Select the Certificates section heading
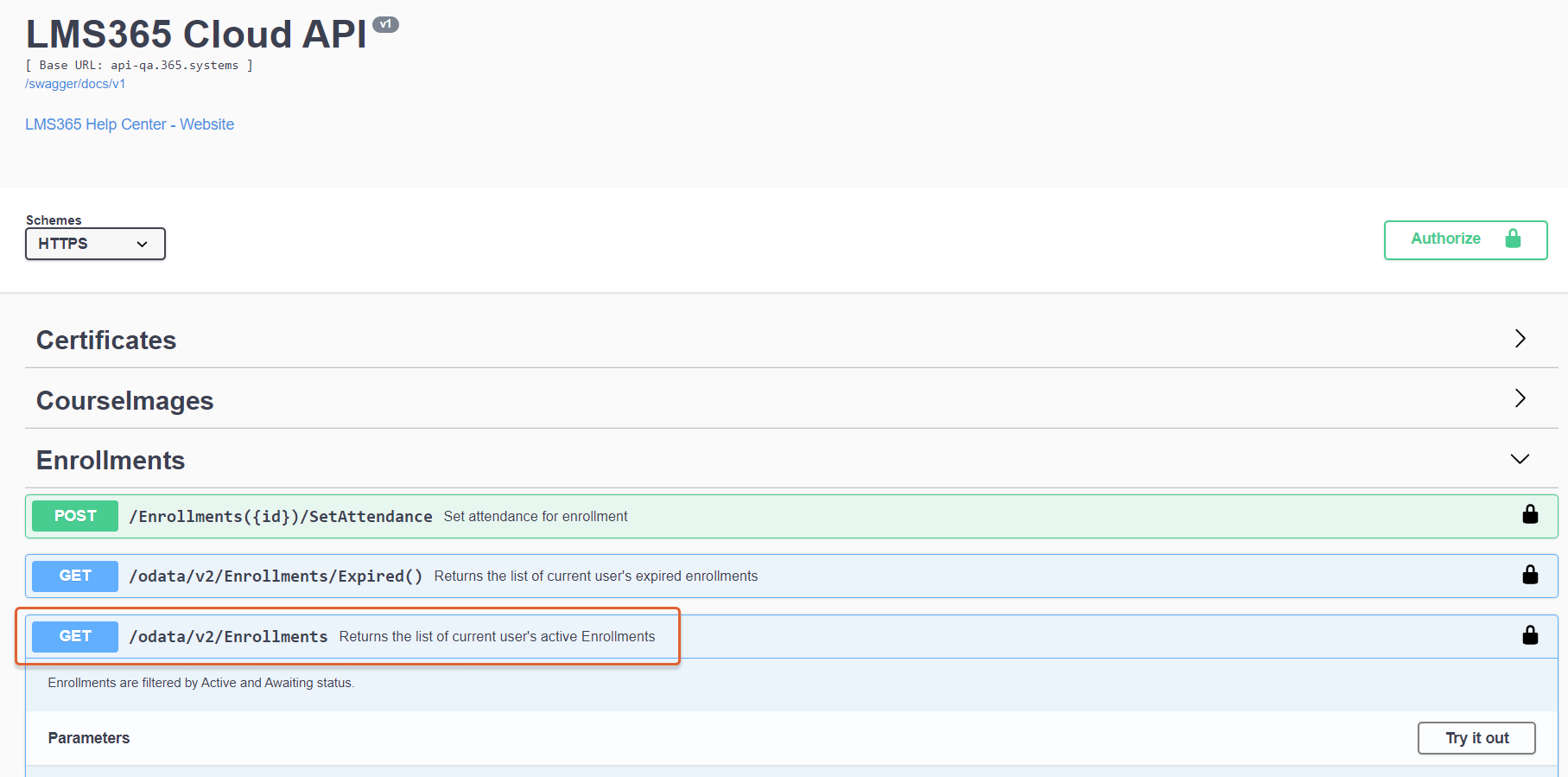The image size is (1568, 777). [x=106, y=341]
